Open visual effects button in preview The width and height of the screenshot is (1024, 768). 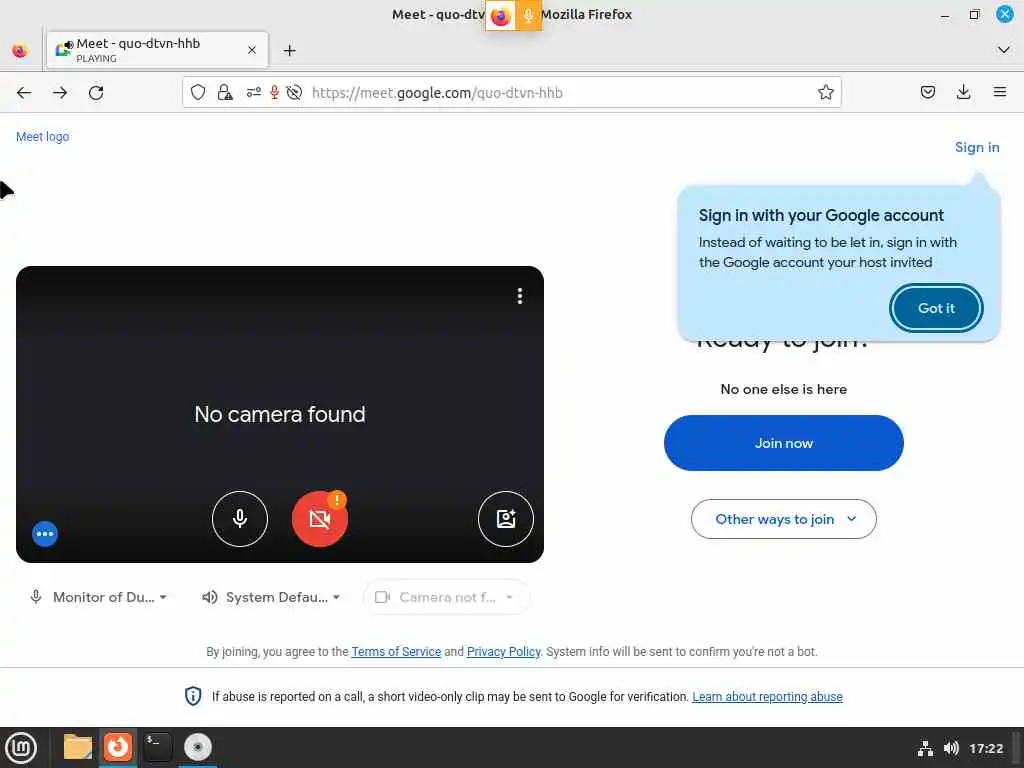(x=505, y=519)
